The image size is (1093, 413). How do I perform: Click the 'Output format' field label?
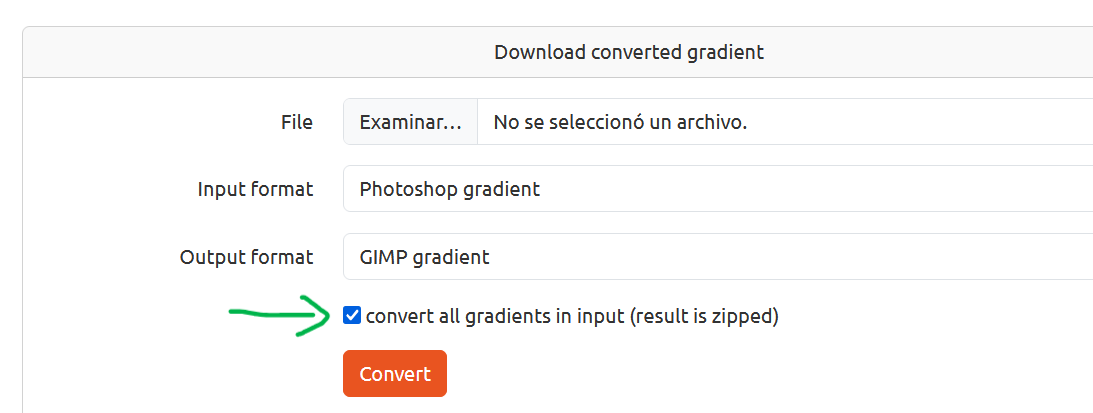pyautogui.click(x=246, y=257)
